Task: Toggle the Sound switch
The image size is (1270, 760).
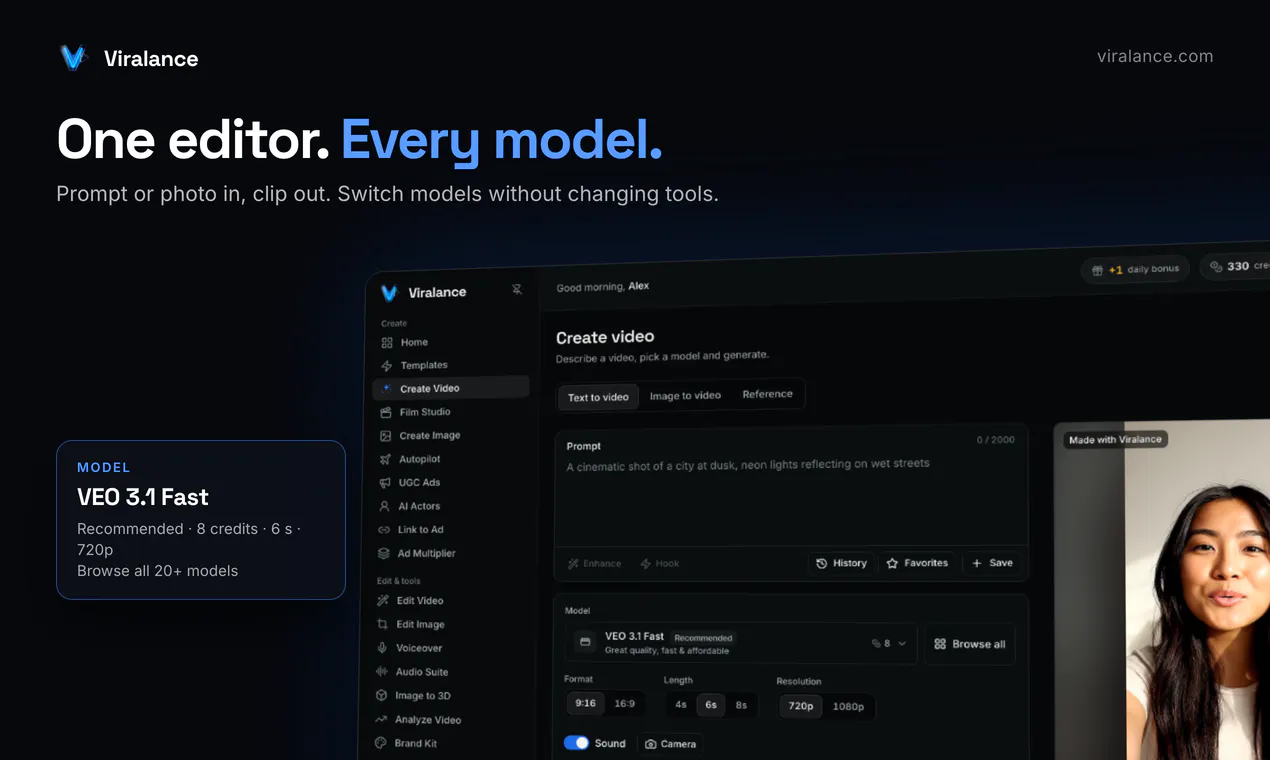Action: tap(576, 743)
